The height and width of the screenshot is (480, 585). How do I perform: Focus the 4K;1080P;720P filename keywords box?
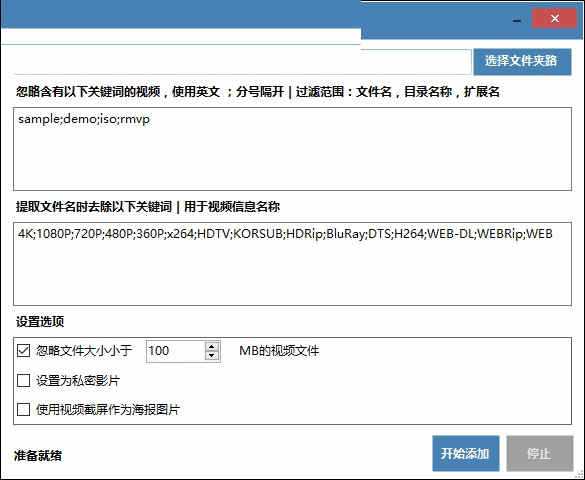coord(292,264)
